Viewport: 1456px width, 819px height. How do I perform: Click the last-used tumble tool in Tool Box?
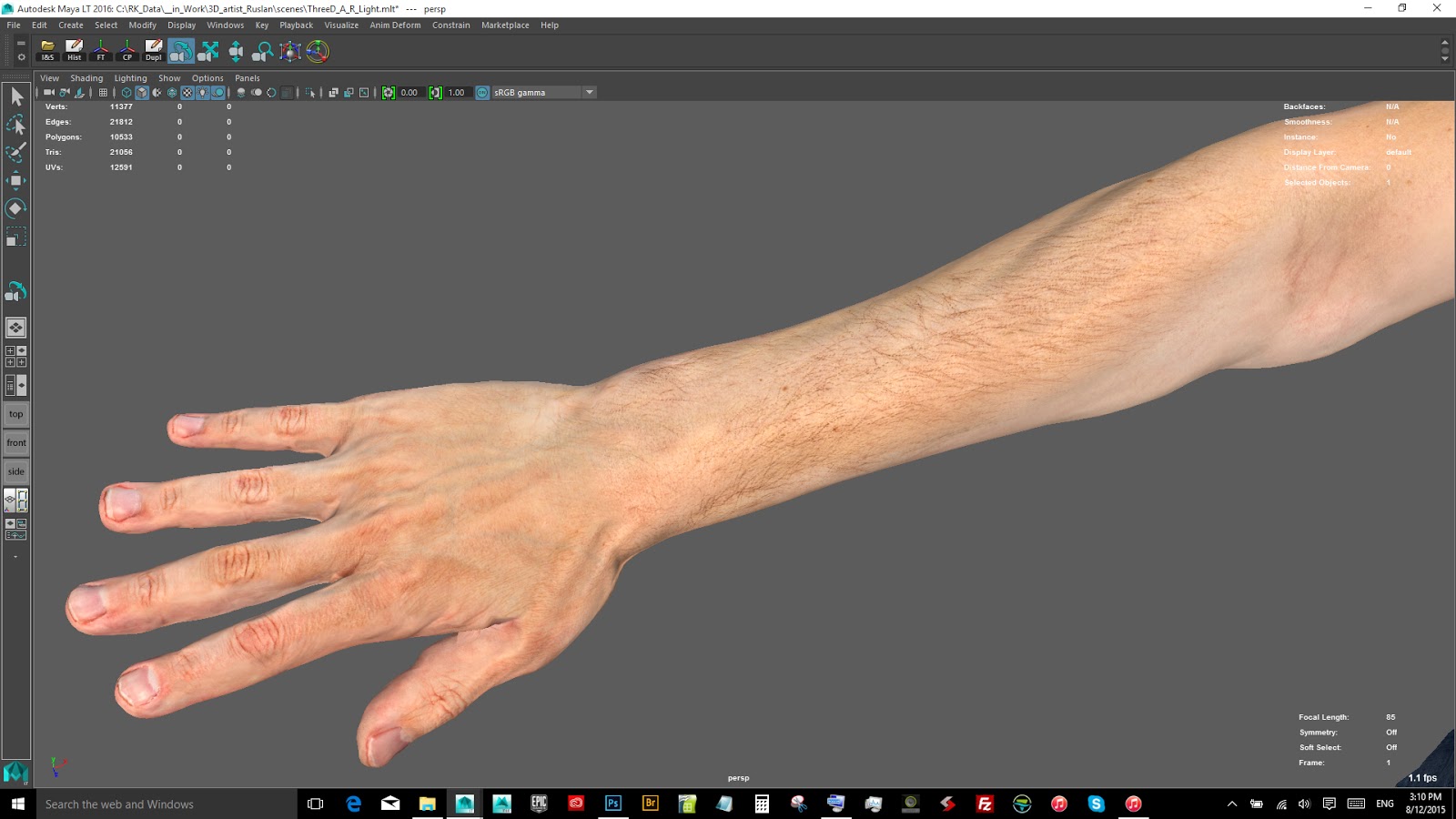pos(16,292)
